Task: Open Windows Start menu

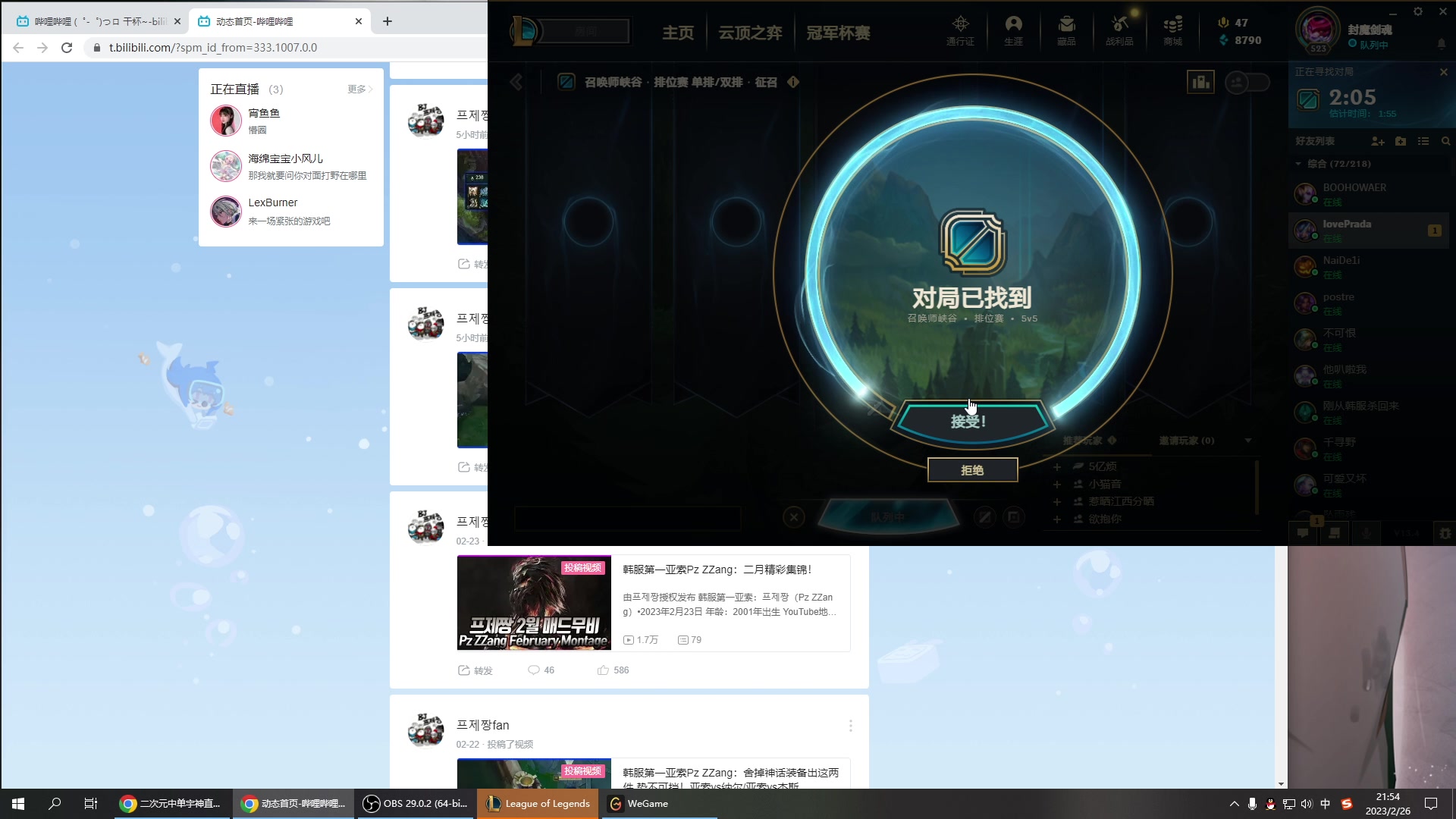Action: [x=18, y=804]
